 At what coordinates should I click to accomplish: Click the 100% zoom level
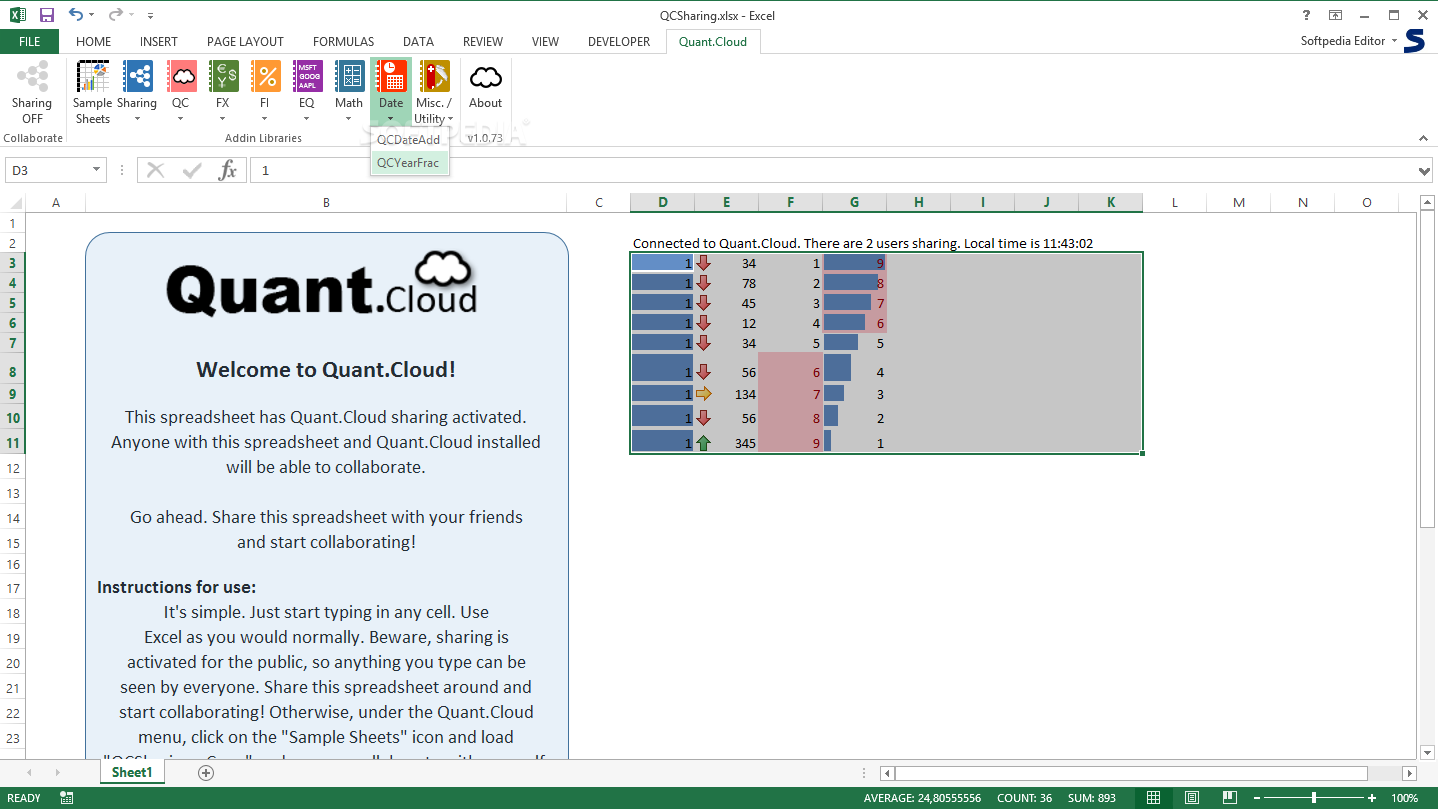[x=1405, y=798]
